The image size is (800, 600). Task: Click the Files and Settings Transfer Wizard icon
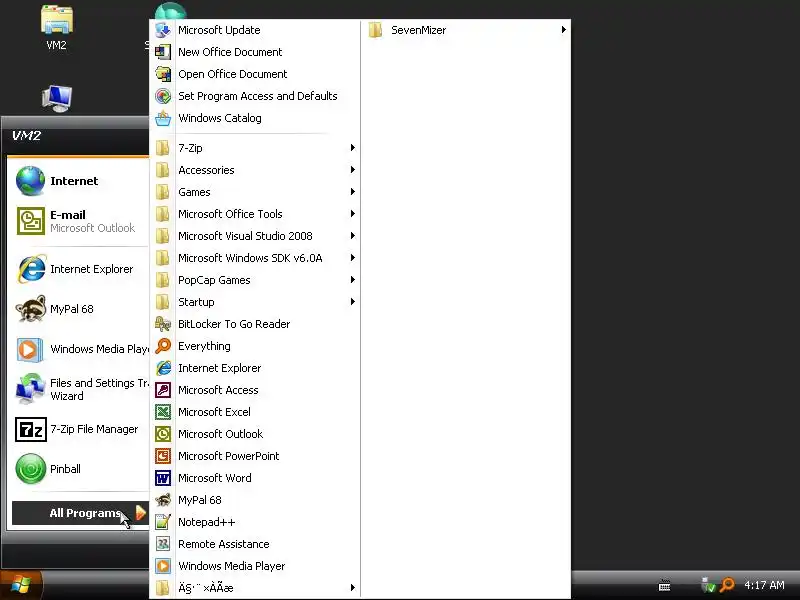click(31, 389)
